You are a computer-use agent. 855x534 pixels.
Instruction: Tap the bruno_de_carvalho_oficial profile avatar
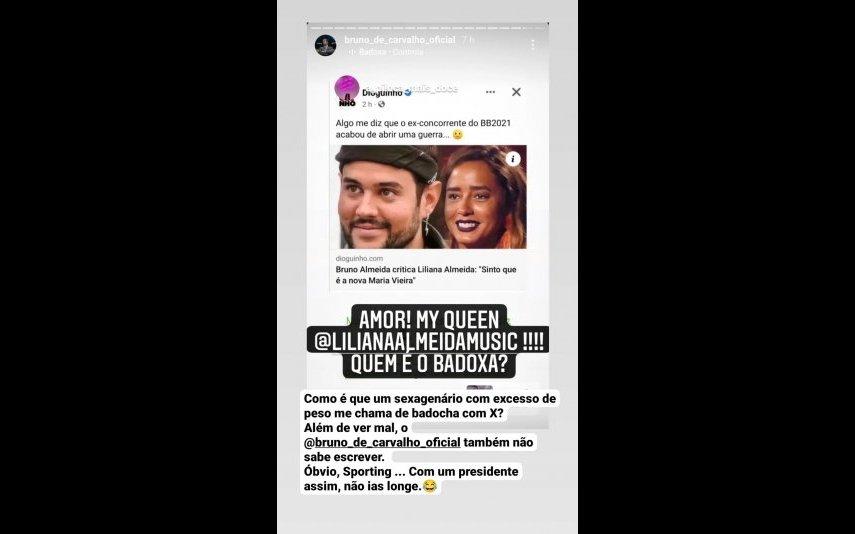(x=326, y=45)
